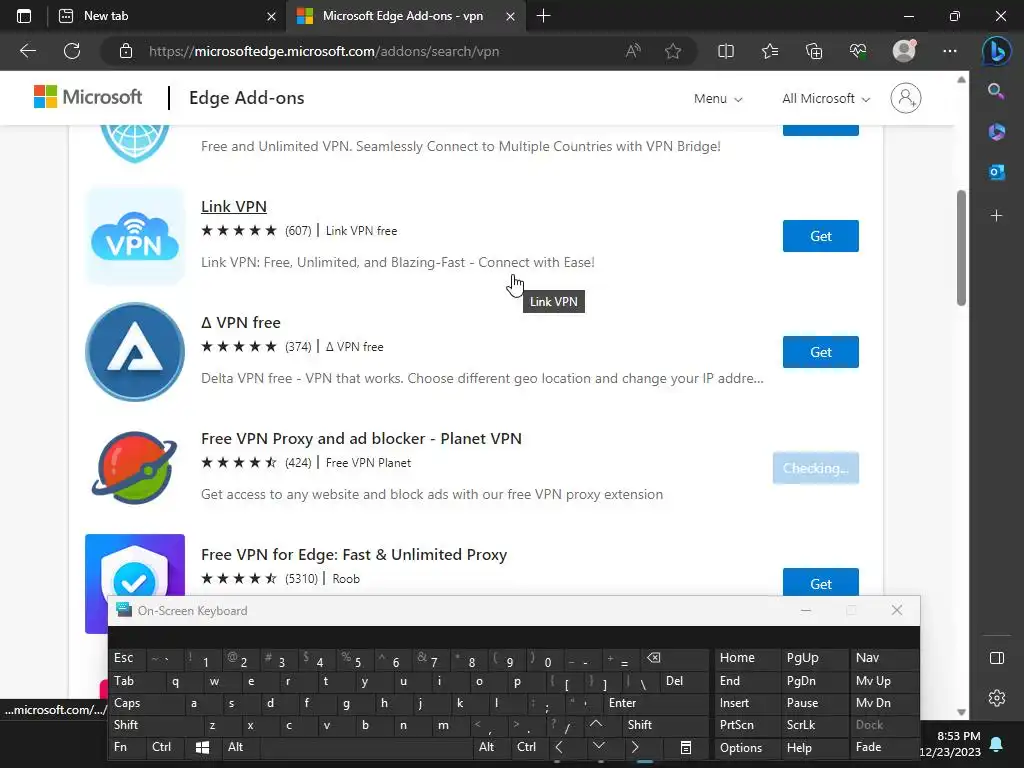Get the Link VPN extension

pyautogui.click(x=820, y=236)
